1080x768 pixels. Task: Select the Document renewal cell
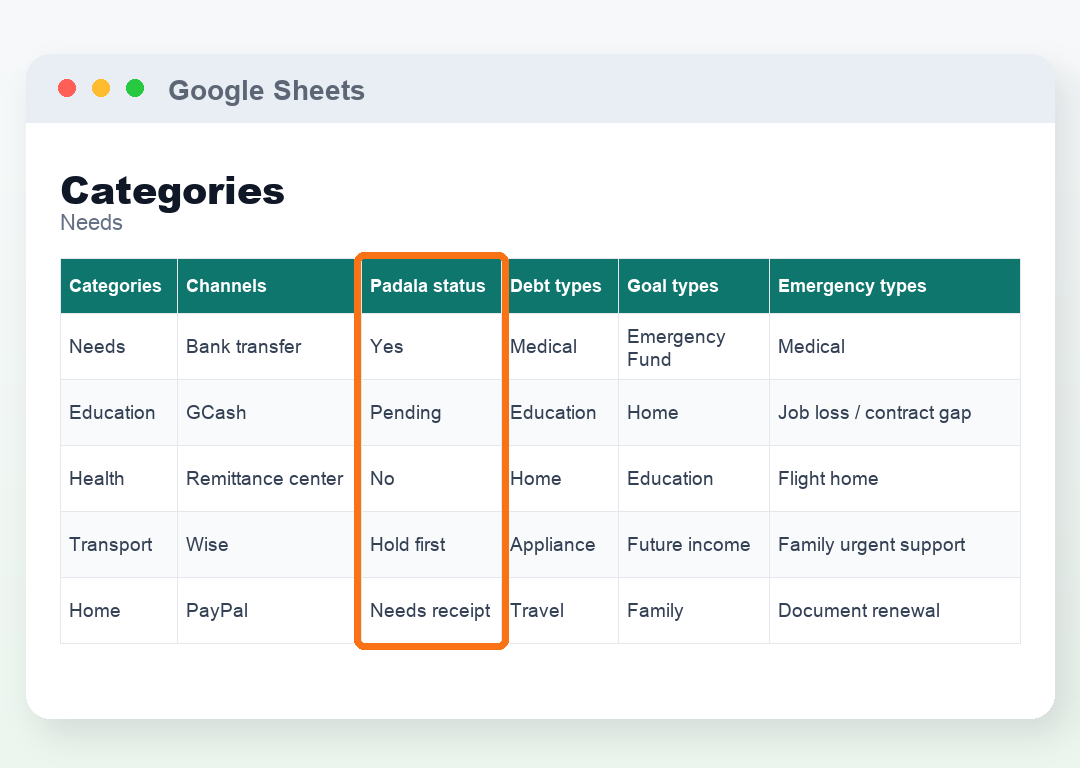click(895, 611)
